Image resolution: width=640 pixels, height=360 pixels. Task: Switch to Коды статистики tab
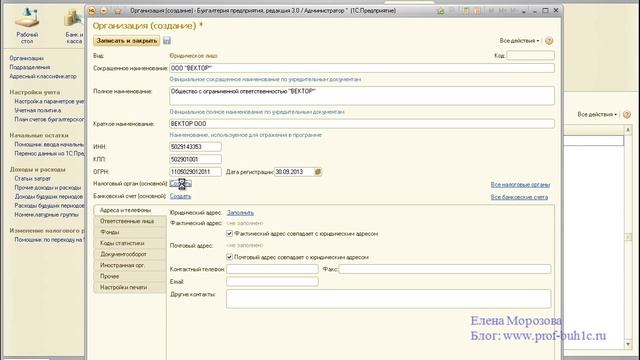click(x=130, y=243)
